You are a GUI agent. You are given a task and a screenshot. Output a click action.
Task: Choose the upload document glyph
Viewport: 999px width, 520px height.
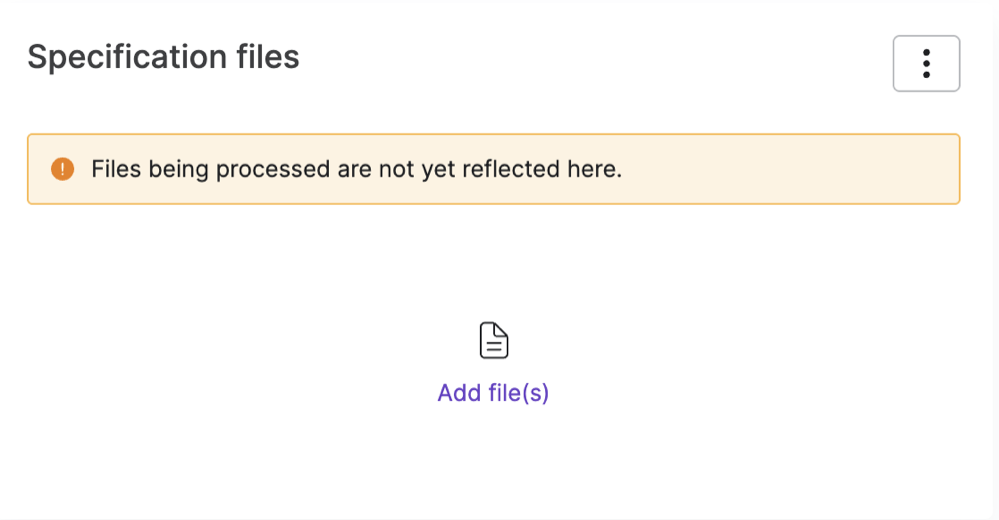point(494,340)
